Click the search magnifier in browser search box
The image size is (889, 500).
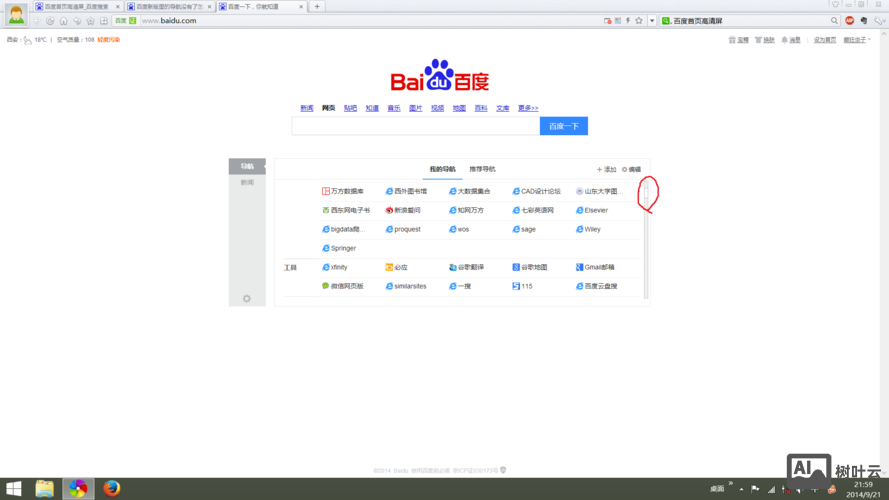click(834, 20)
